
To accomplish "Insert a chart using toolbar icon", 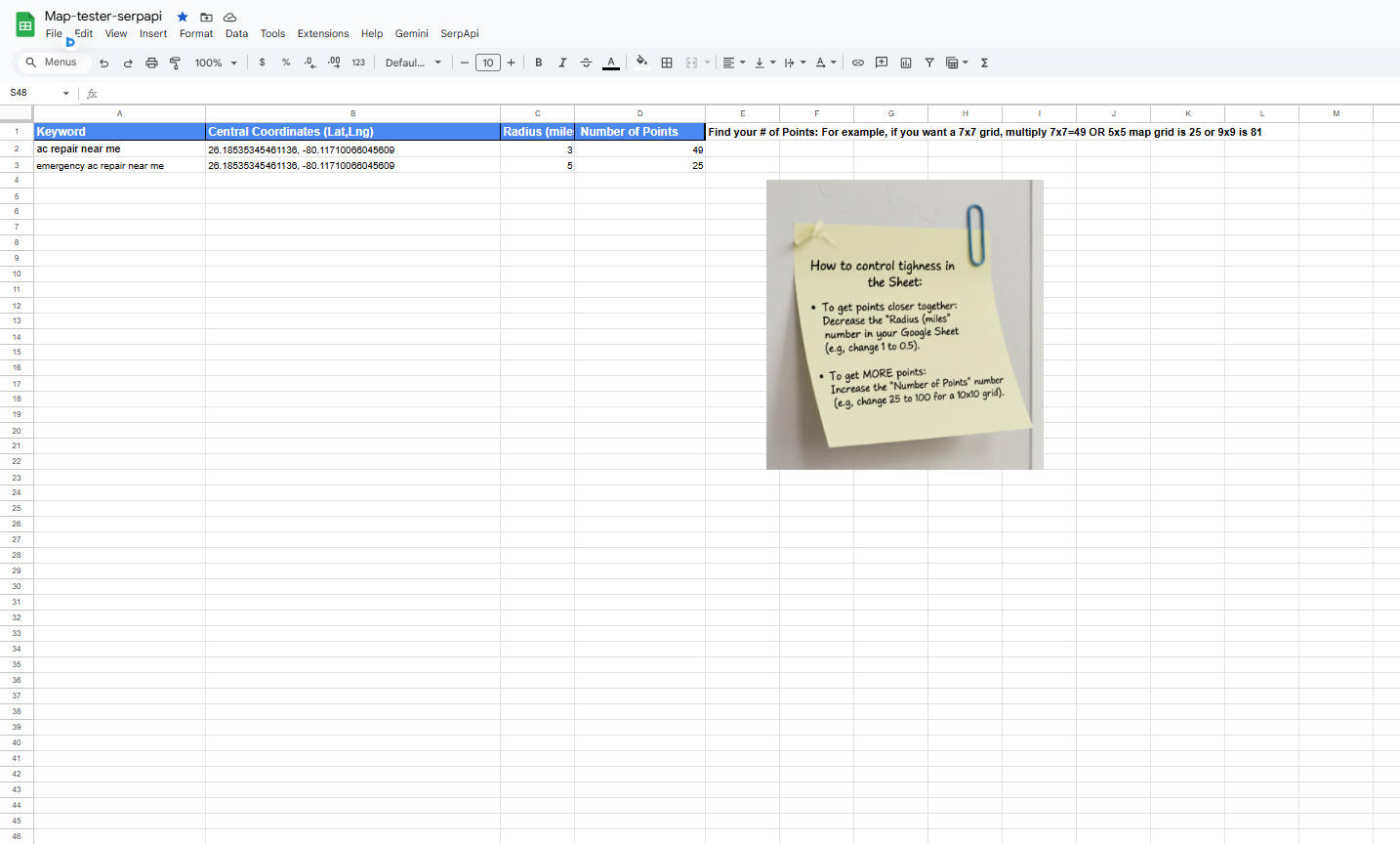I will click(x=906, y=63).
